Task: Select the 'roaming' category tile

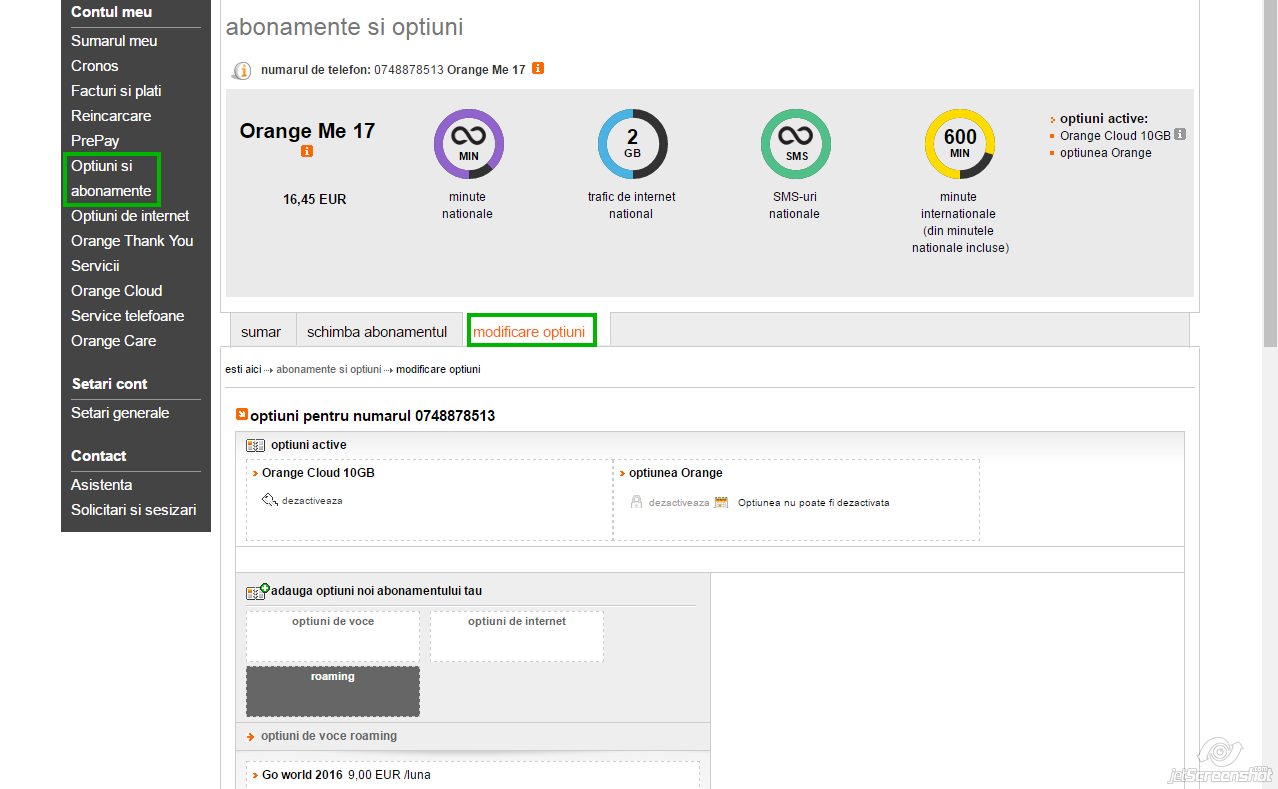Action: [x=333, y=691]
